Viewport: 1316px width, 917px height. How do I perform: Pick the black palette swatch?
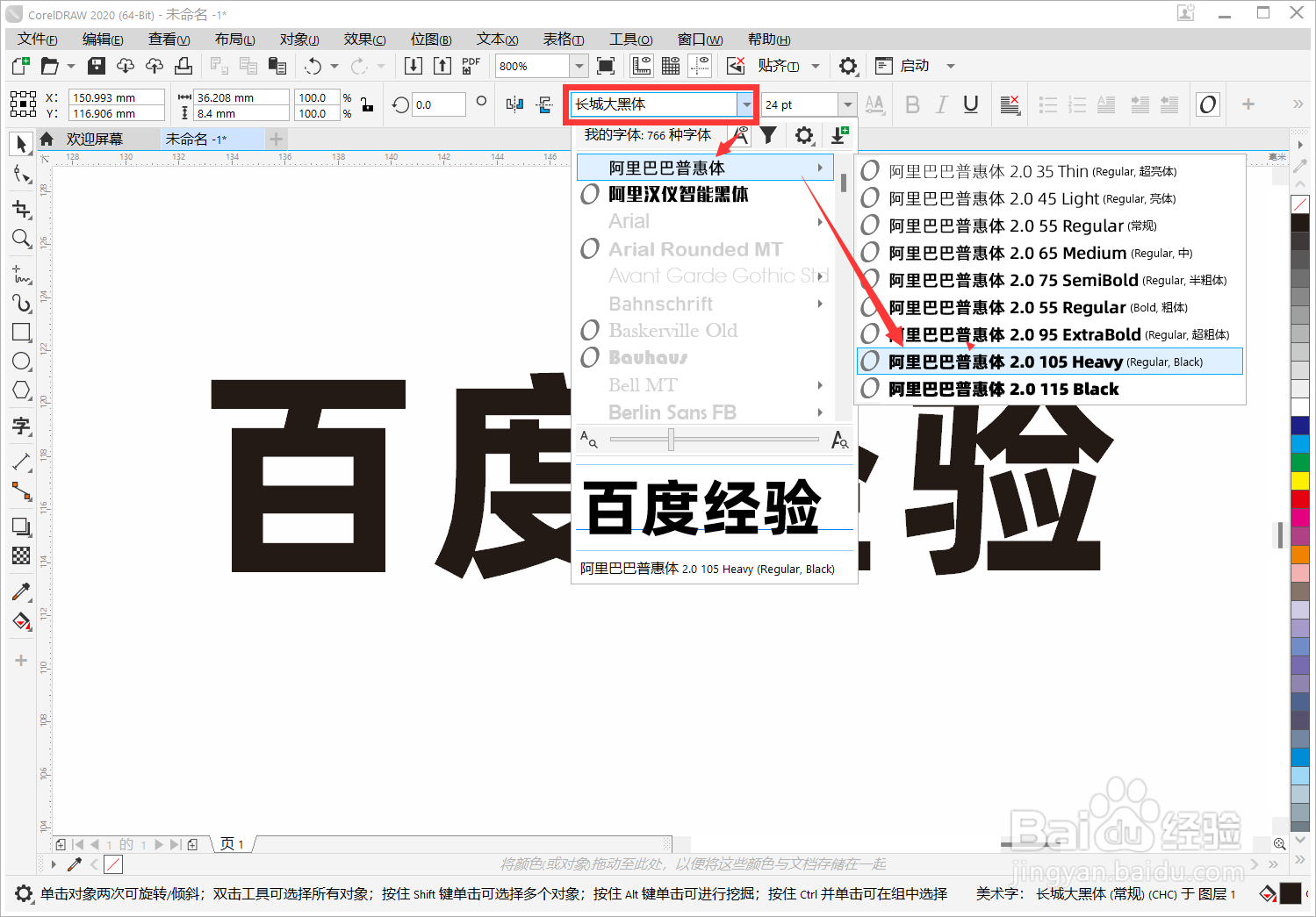(1300, 222)
